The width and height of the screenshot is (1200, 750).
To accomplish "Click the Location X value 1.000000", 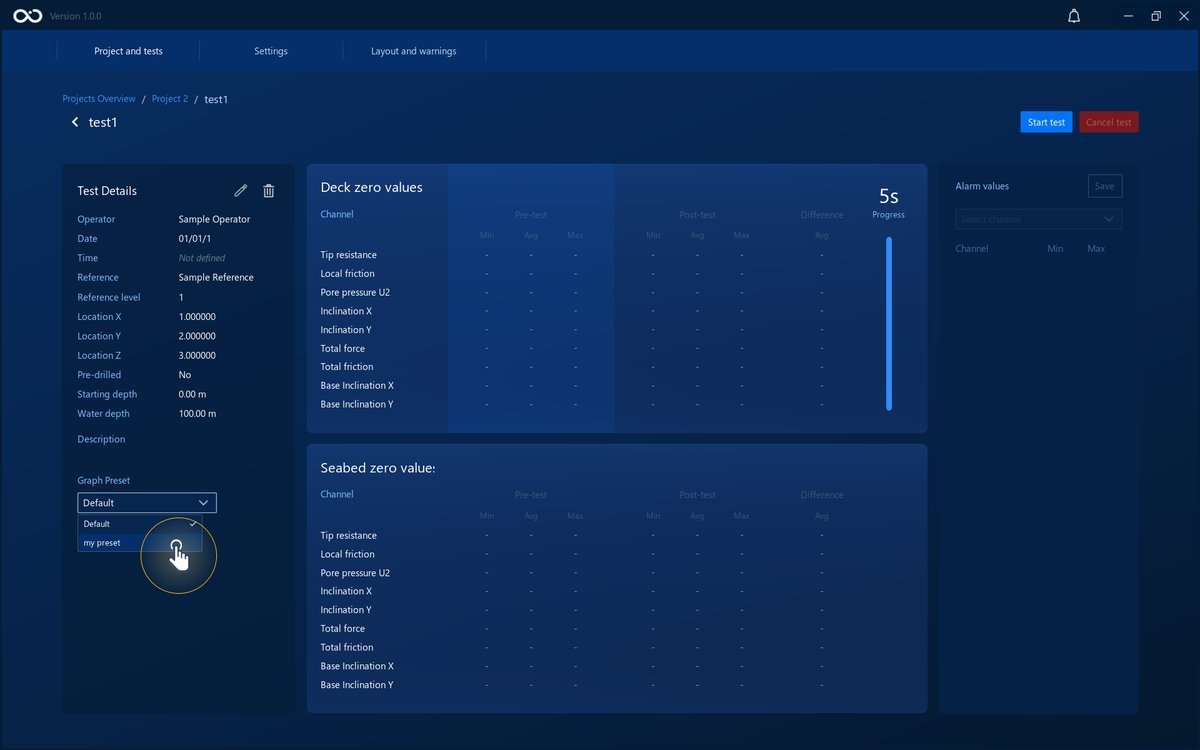I will tap(197, 317).
